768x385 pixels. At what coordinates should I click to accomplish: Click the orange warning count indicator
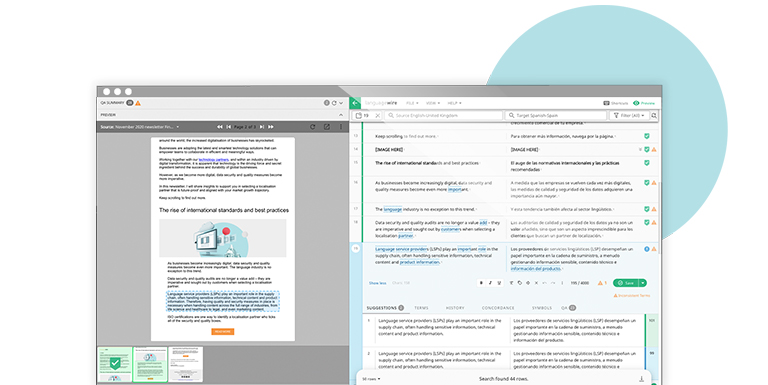point(602,283)
